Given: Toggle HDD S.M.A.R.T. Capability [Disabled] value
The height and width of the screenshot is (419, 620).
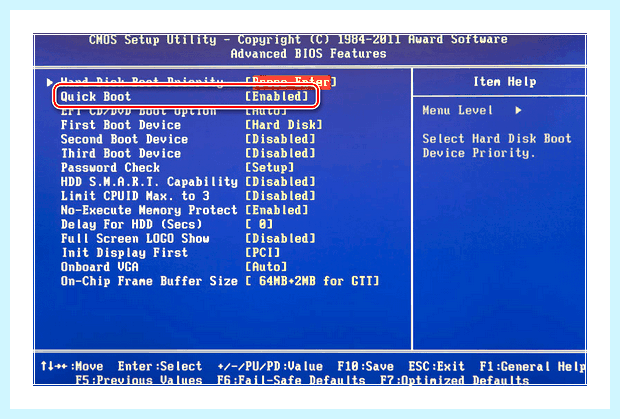Looking at the screenshot, I should coord(280,182).
